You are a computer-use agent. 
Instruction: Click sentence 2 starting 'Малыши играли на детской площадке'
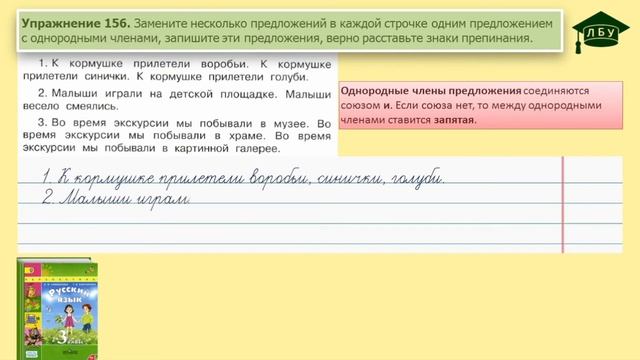(x=177, y=100)
